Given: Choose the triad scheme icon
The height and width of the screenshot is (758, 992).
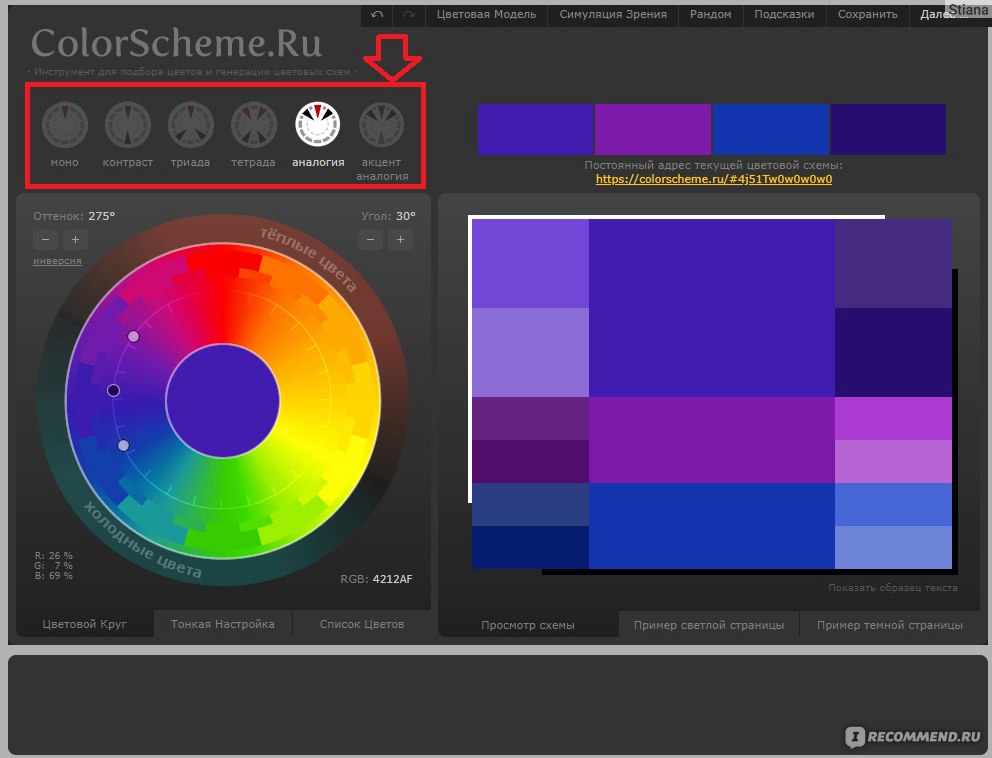Looking at the screenshot, I should pyautogui.click(x=191, y=125).
